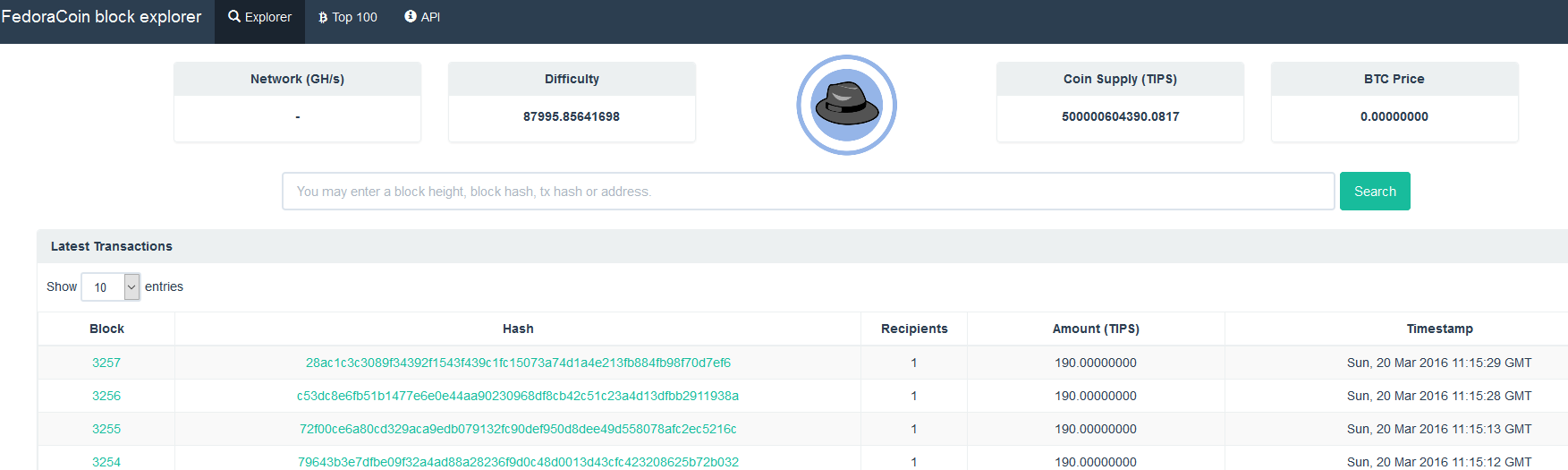Image resolution: width=1568 pixels, height=470 pixels.
Task: Click the bitcoin icon beside Top 100
Action: click(x=323, y=17)
